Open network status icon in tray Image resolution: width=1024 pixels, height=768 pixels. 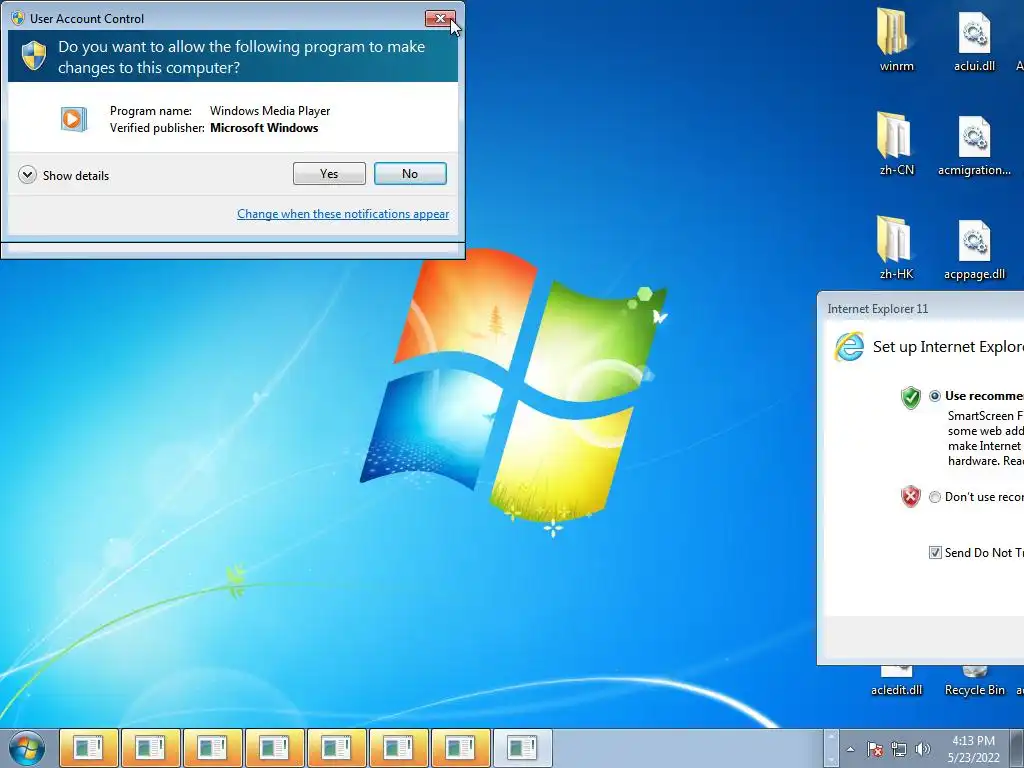point(899,749)
